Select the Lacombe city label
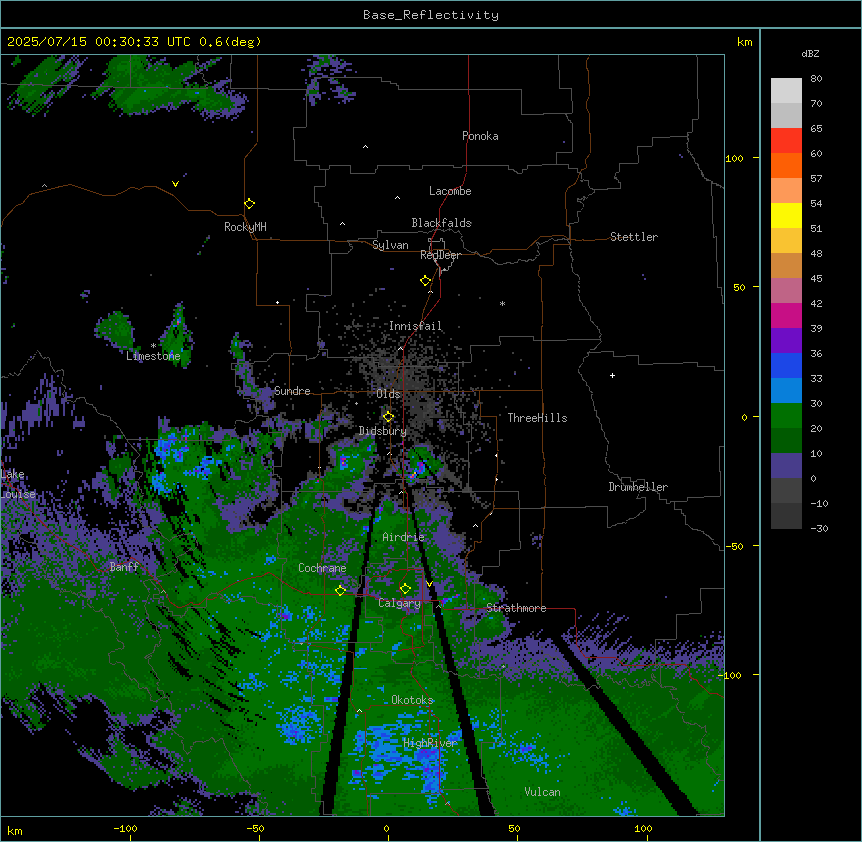 [450, 191]
